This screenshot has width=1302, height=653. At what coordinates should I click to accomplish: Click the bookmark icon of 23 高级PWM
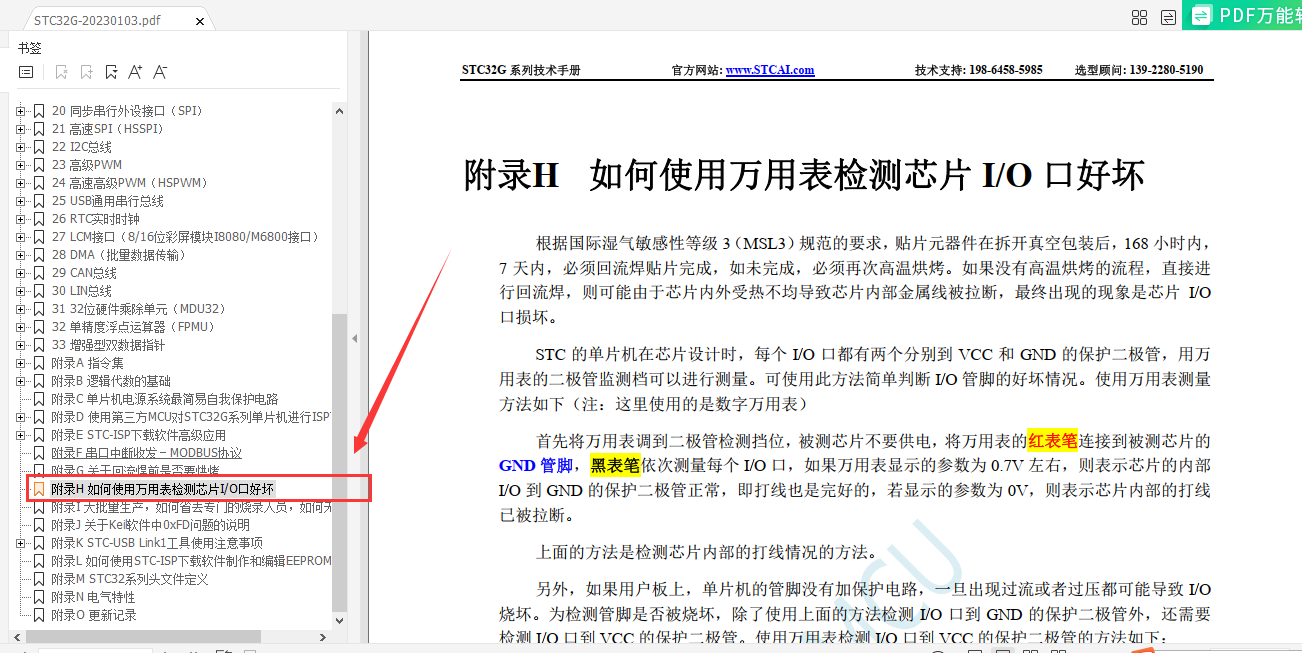pos(39,165)
